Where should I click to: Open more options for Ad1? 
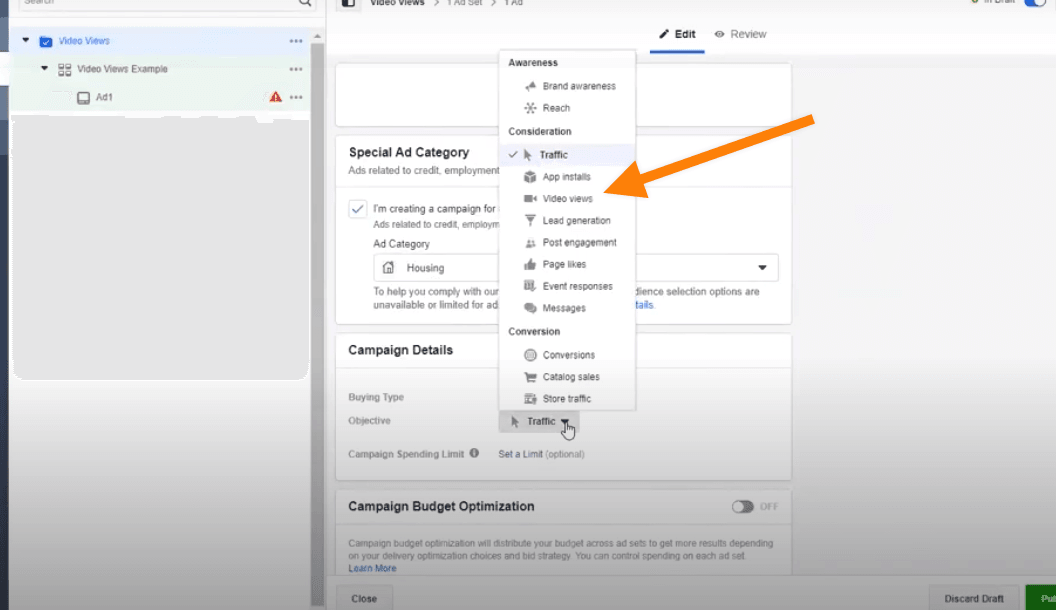click(x=296, y=97)
